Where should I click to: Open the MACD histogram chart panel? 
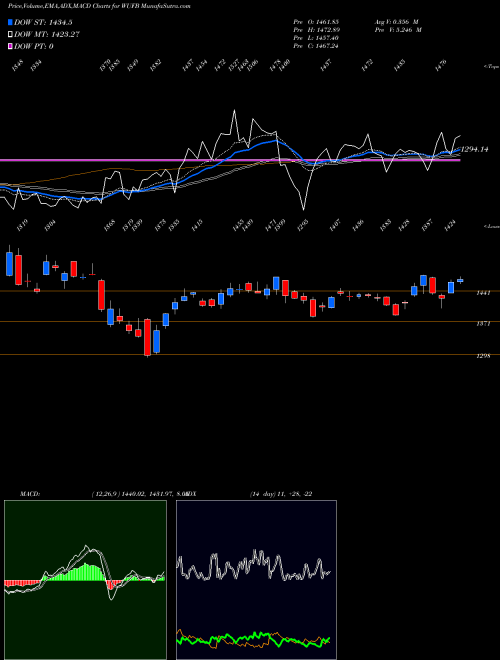pos(85,580)
